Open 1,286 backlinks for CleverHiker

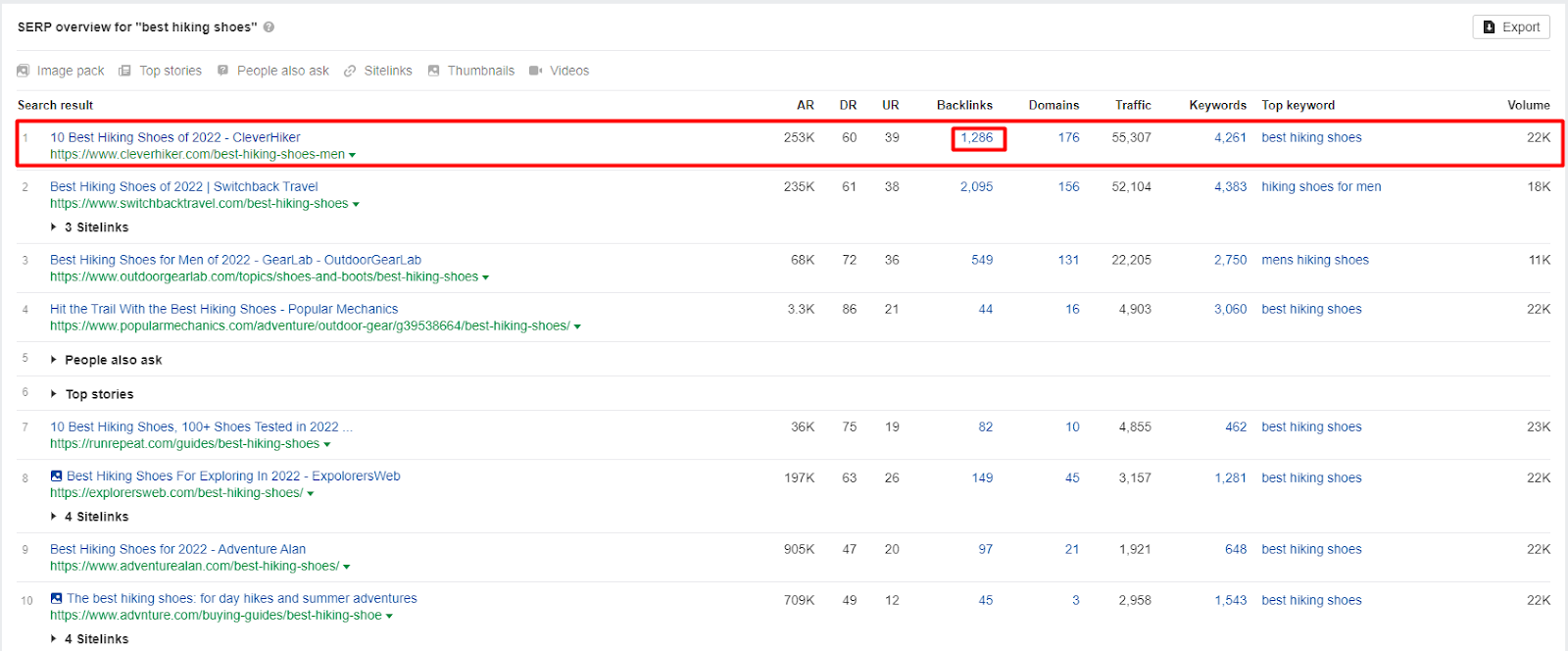click(x=977, y=137)
